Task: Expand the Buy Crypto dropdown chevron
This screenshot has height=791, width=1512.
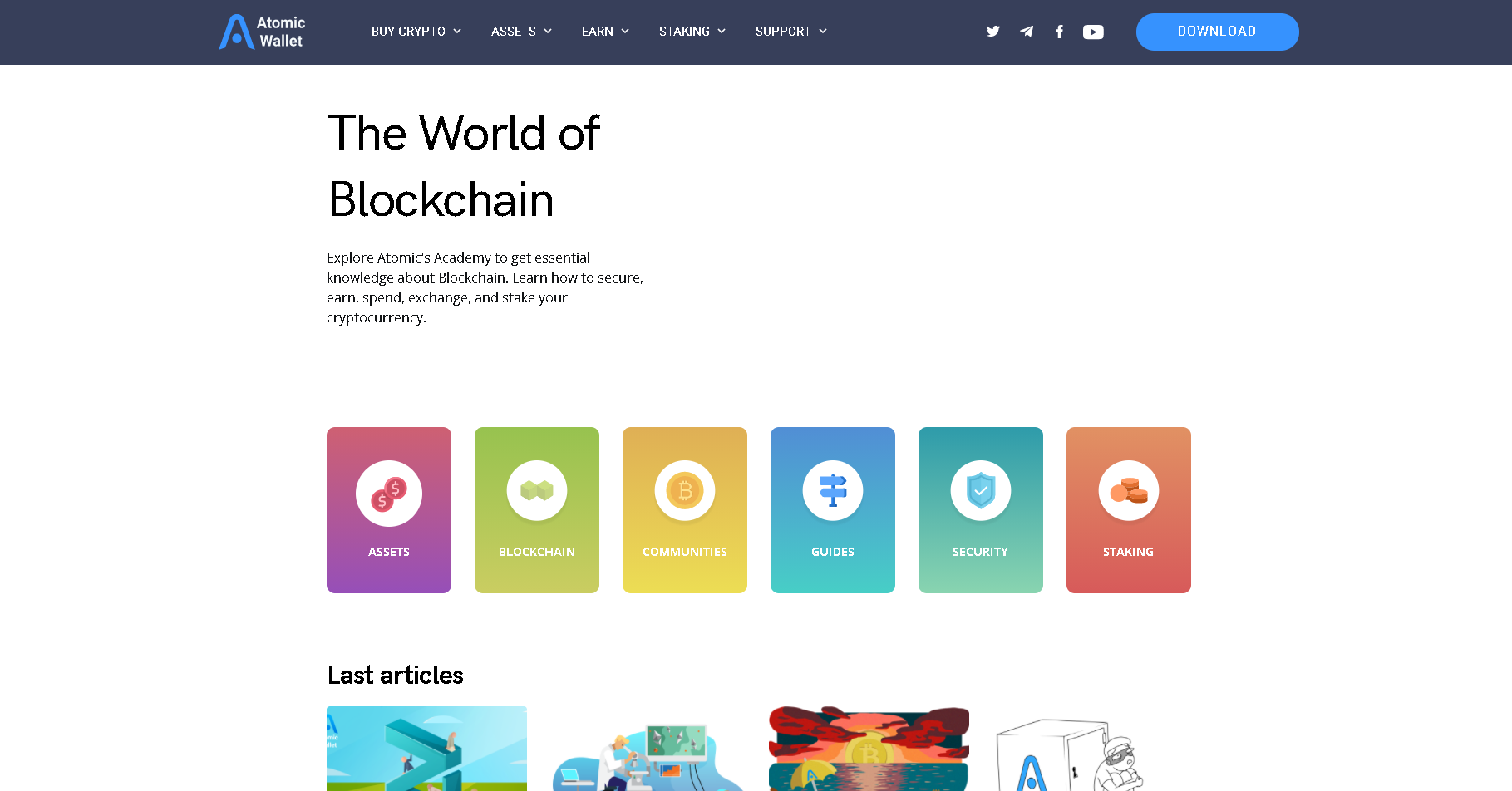Action: pyautogui.click(x=457, y=32)
